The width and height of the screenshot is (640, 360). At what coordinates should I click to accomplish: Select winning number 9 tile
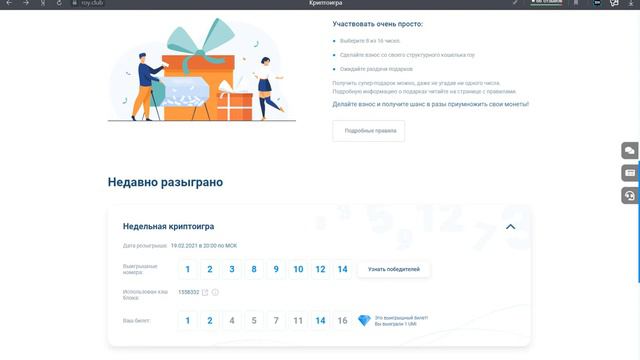(276, 269)
